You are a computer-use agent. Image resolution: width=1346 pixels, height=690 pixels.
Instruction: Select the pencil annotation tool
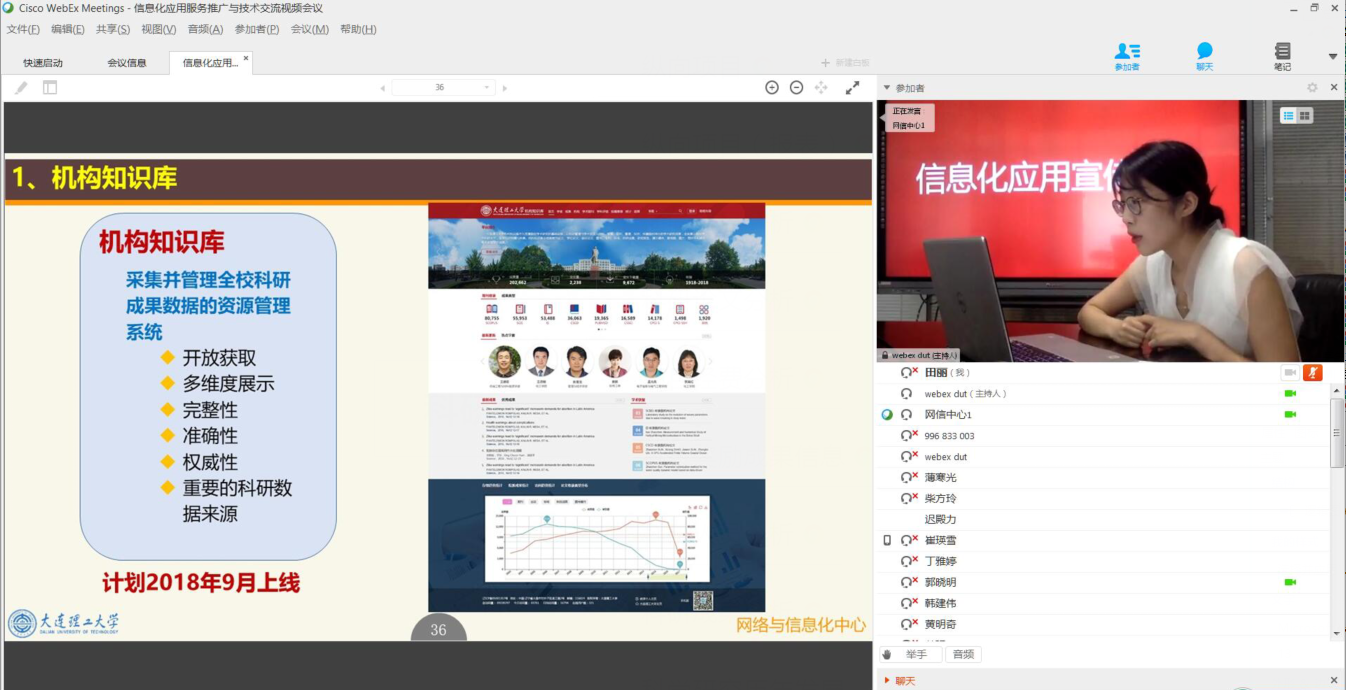(x=21, y=88)
